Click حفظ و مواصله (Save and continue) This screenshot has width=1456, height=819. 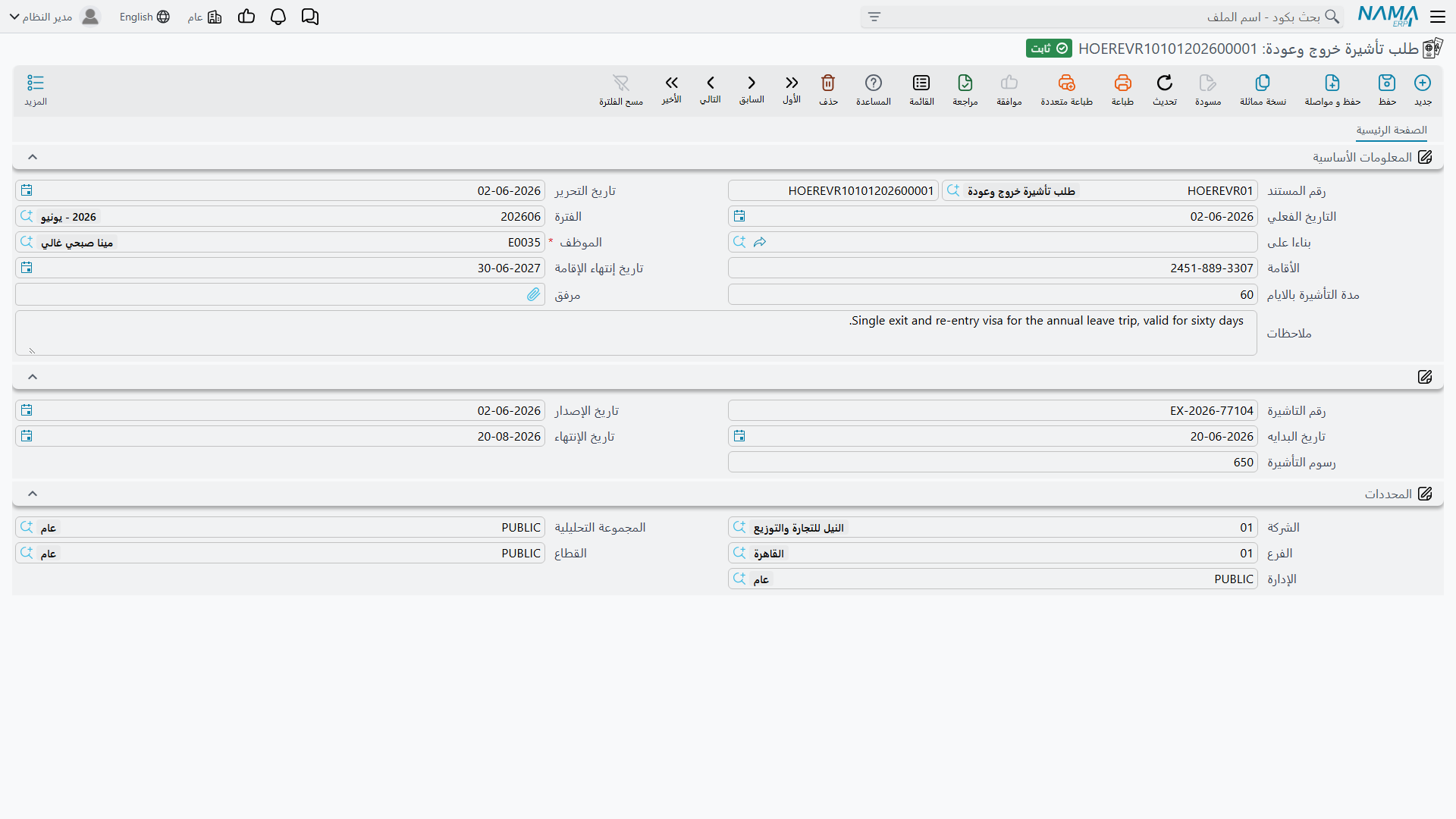pos(1332,89)
